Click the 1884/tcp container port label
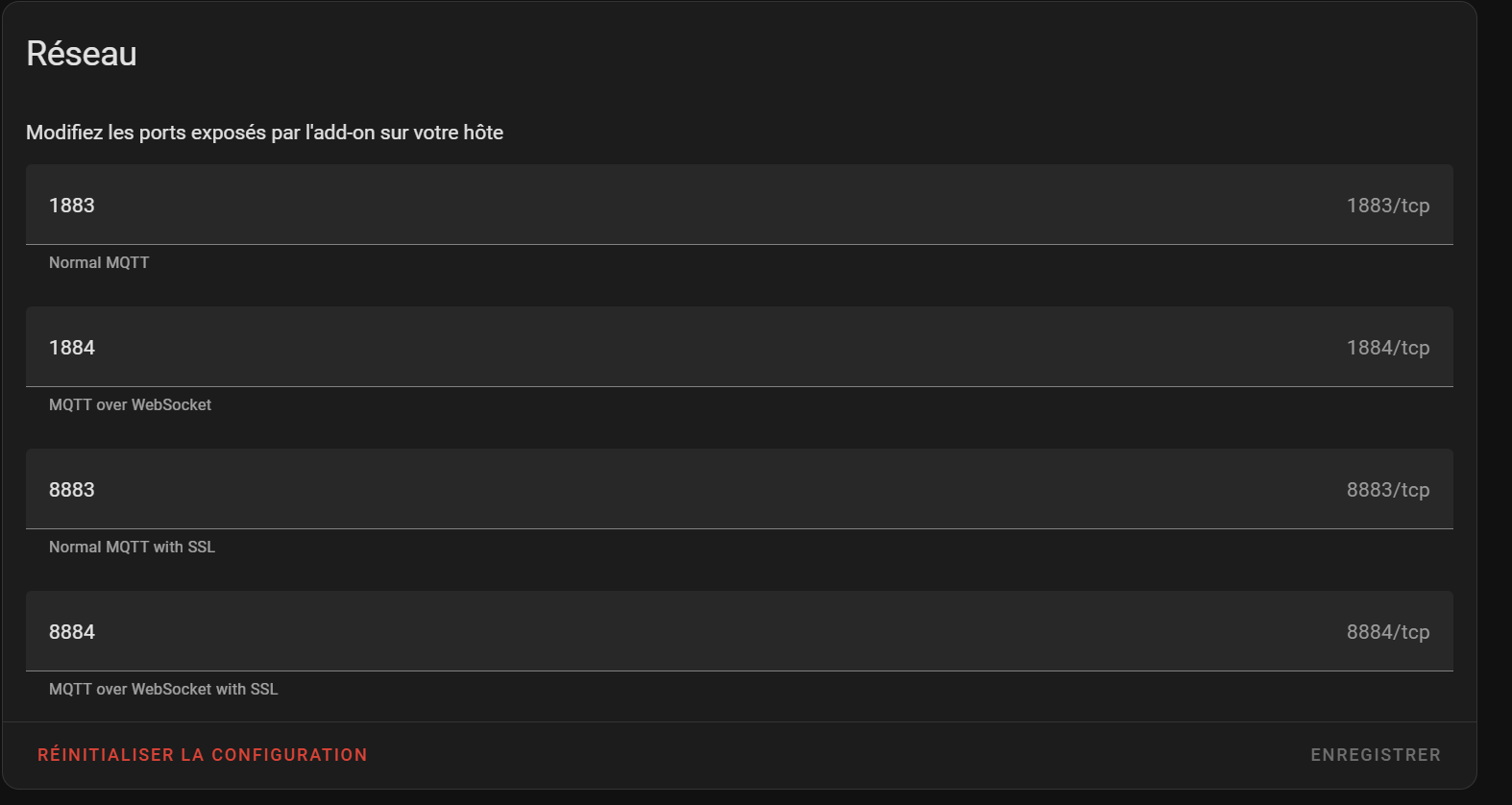1512x805 pixels. (x=1387, y=348)
